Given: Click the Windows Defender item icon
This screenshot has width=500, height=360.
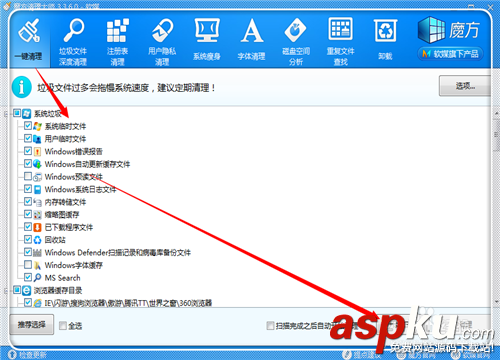Looking at the screenshot, I should pos(37,253).
